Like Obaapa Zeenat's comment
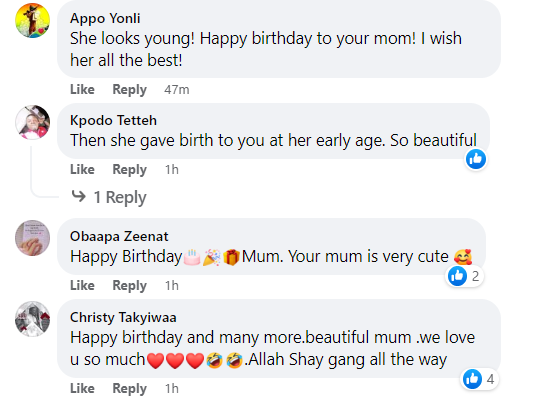 [82, 285]
